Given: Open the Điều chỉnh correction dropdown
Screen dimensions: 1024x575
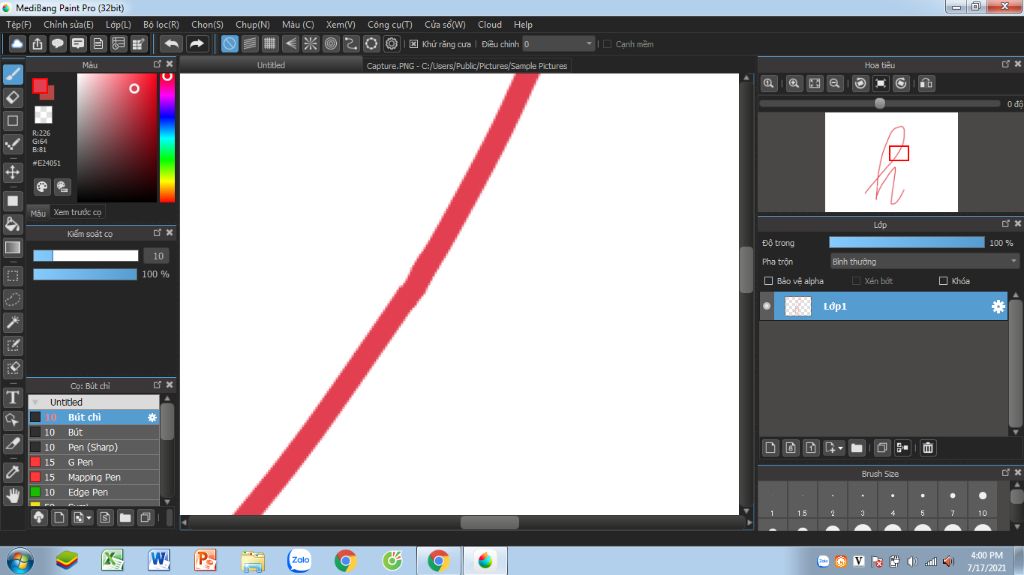Looking at the screenshot, I should [x=558, y=44].
